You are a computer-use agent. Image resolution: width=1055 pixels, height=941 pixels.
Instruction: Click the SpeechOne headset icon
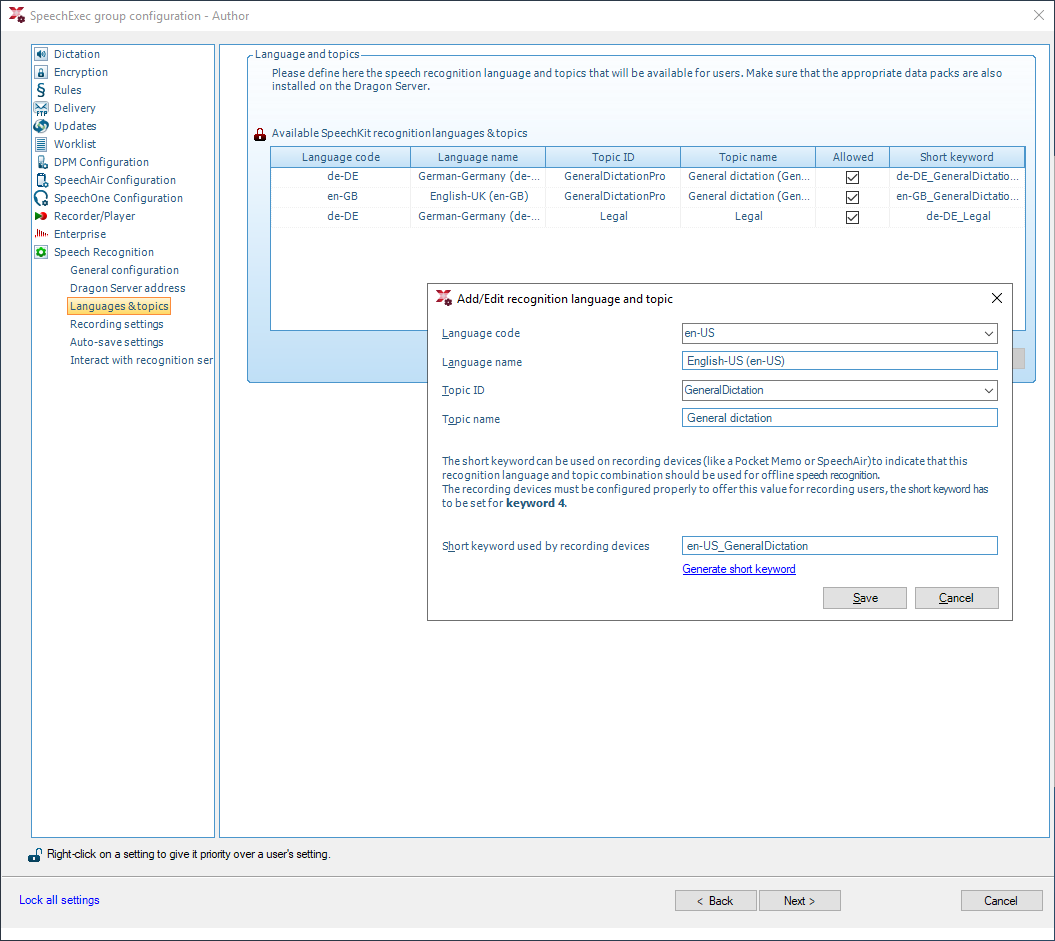pos(41,198)
